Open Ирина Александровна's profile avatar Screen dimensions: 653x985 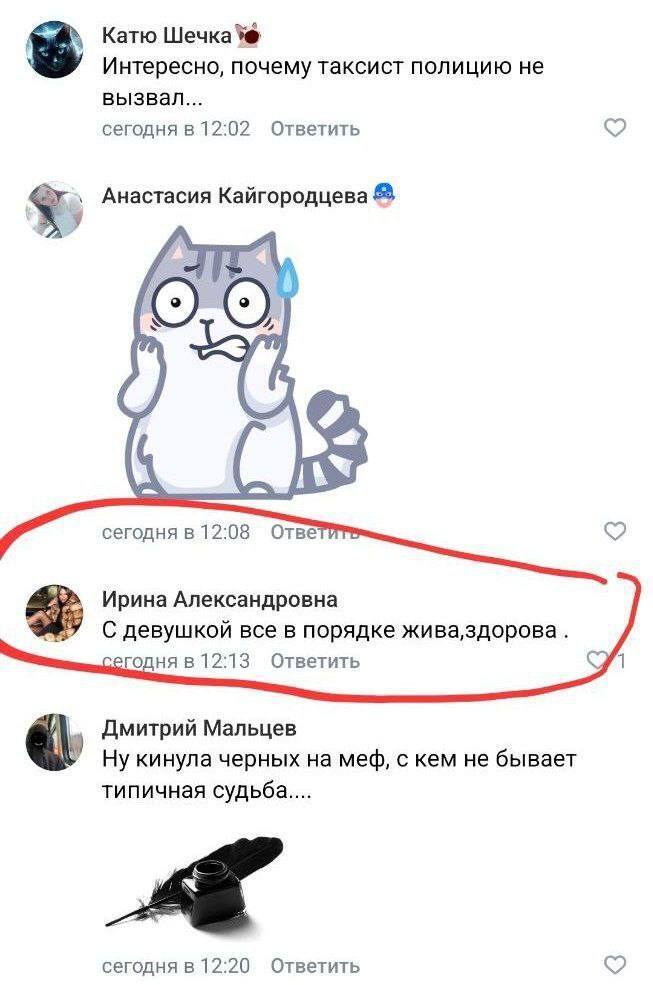(x=54, y=613)
